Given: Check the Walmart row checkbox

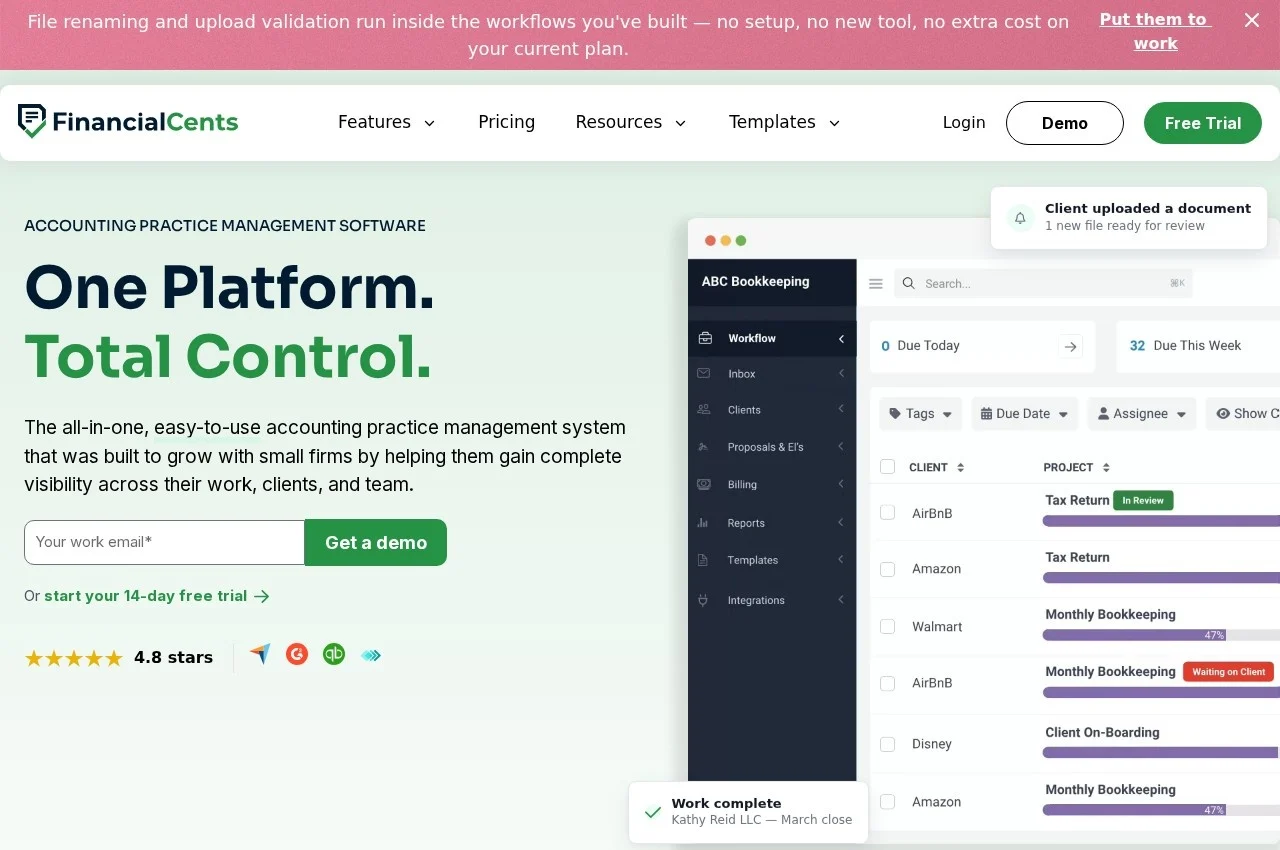Looking at the screenshot, I should tap(887, 626).
